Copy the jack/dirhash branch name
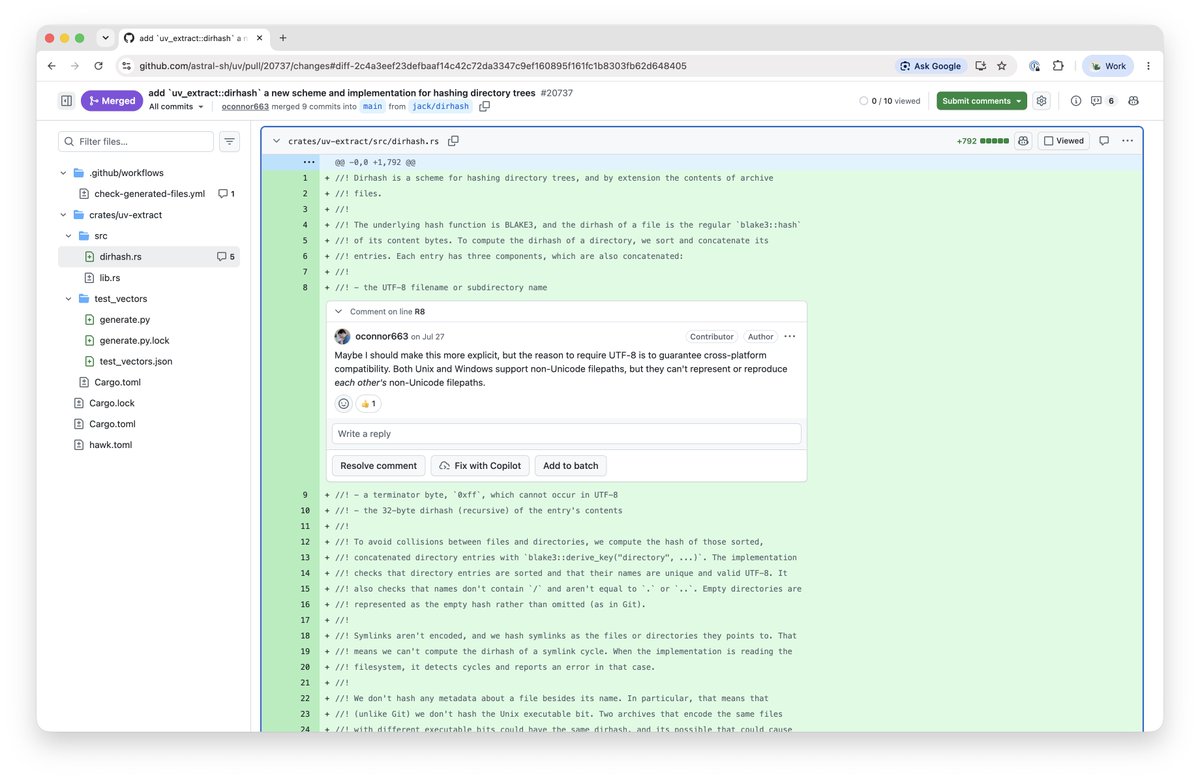Viewport: 1200px width, 780px height. pyautogui.click(x=484, y=106)
